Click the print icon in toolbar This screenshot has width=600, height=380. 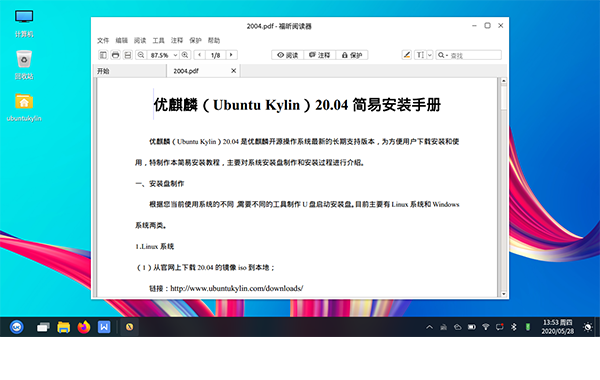[115, 55]
